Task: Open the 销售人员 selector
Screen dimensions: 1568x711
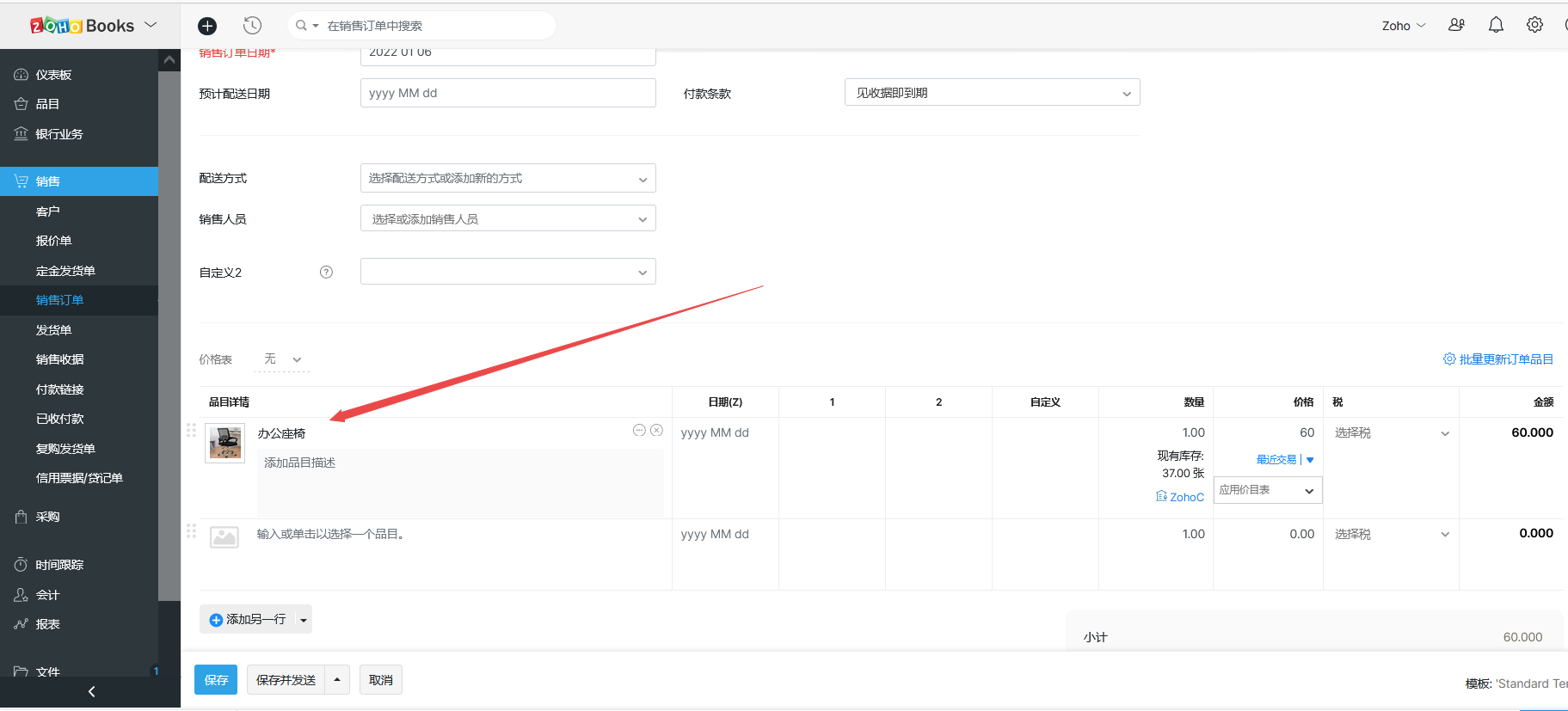Action: click(507, 219)
